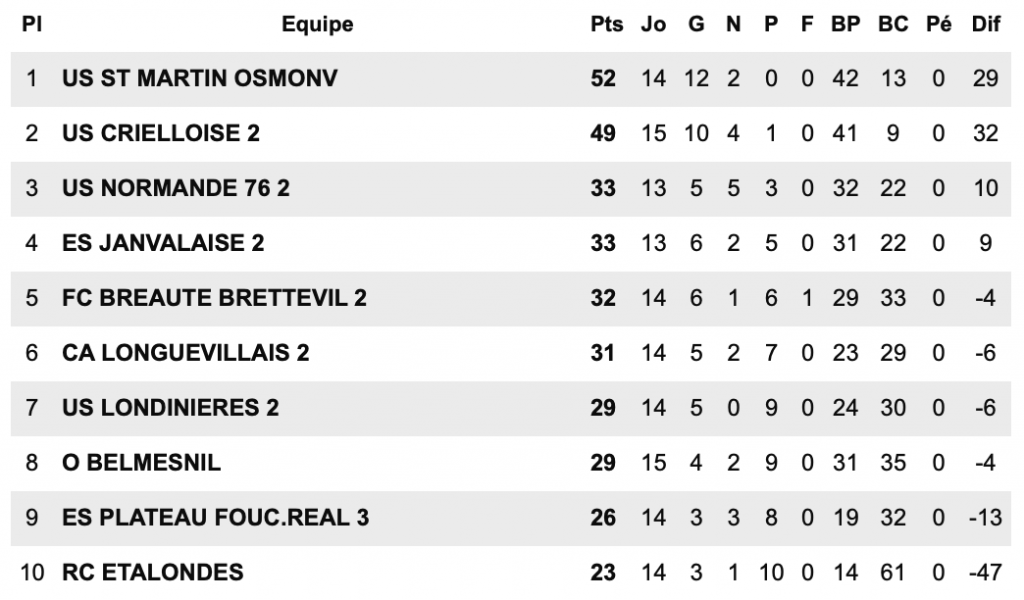Click the -47 goal difference value
Screen dimensions: 1024x600
(x=985, y=573)
